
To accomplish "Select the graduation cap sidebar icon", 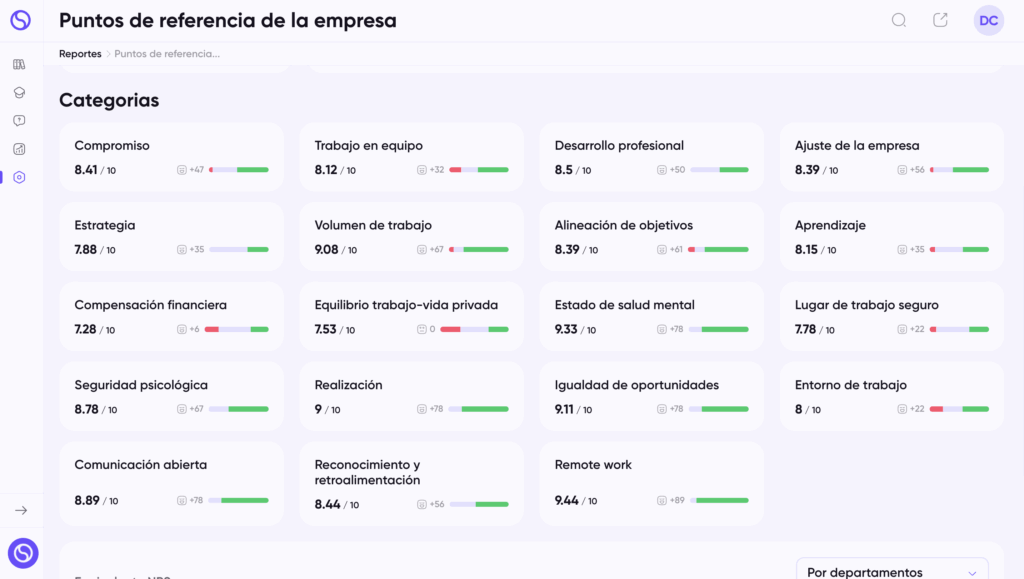I will [x=19, y=93].
